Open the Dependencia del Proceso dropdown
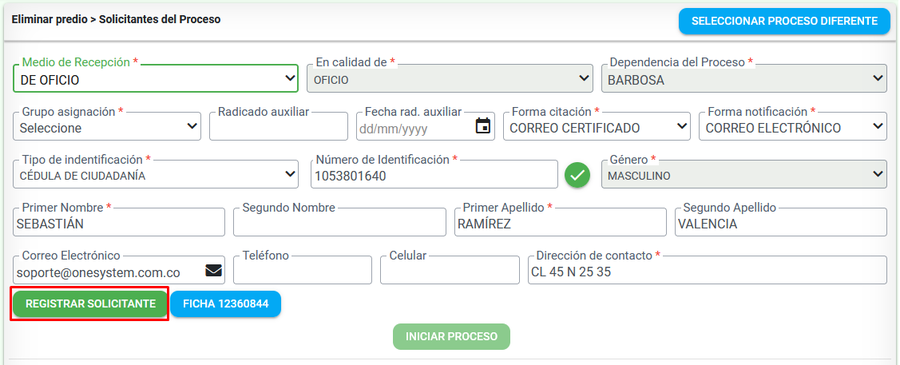This screenshot has width=900, height=365. (x=744, y=78)
